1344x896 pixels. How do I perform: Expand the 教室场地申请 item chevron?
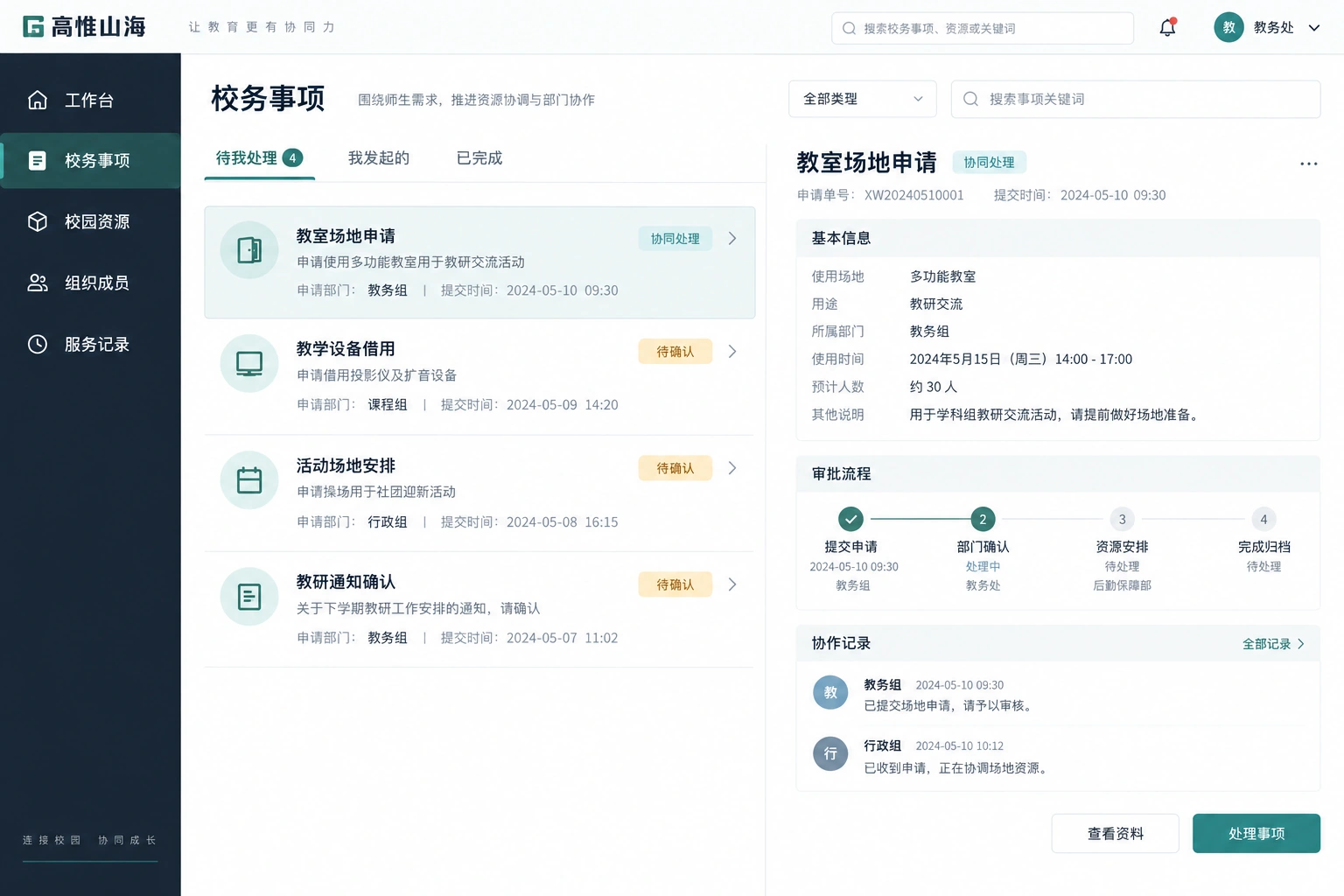[x=732, y=238]
